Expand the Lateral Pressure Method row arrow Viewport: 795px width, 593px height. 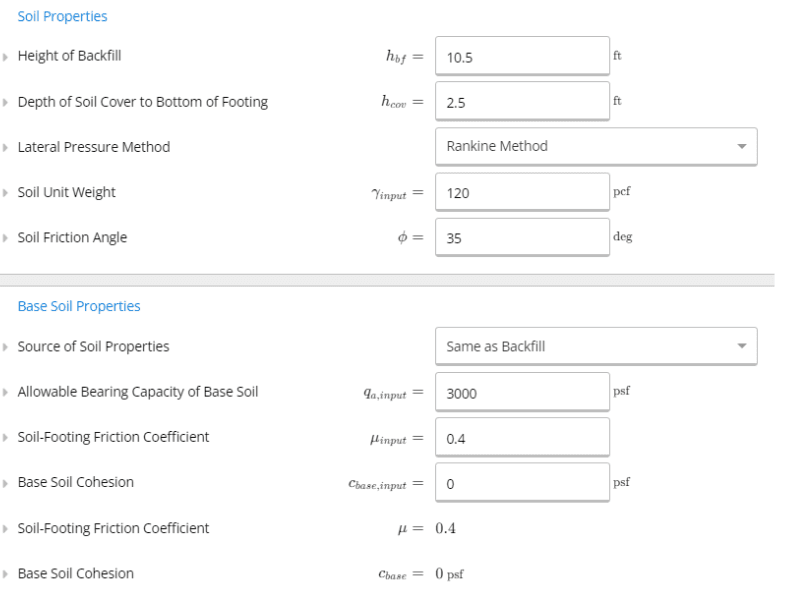pyautogui.click(x=5, y=147)
